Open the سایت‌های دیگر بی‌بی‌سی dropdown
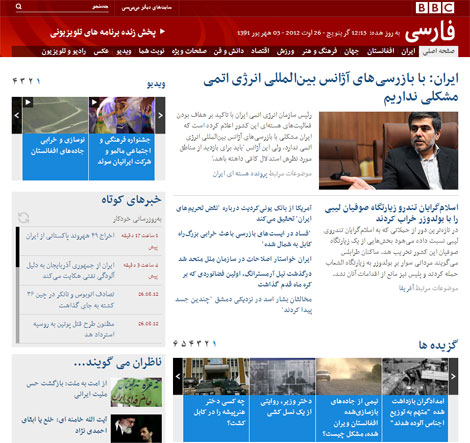The width and height of the screenshot is (470, 443). pyautogui.click(x=147, y=8)
